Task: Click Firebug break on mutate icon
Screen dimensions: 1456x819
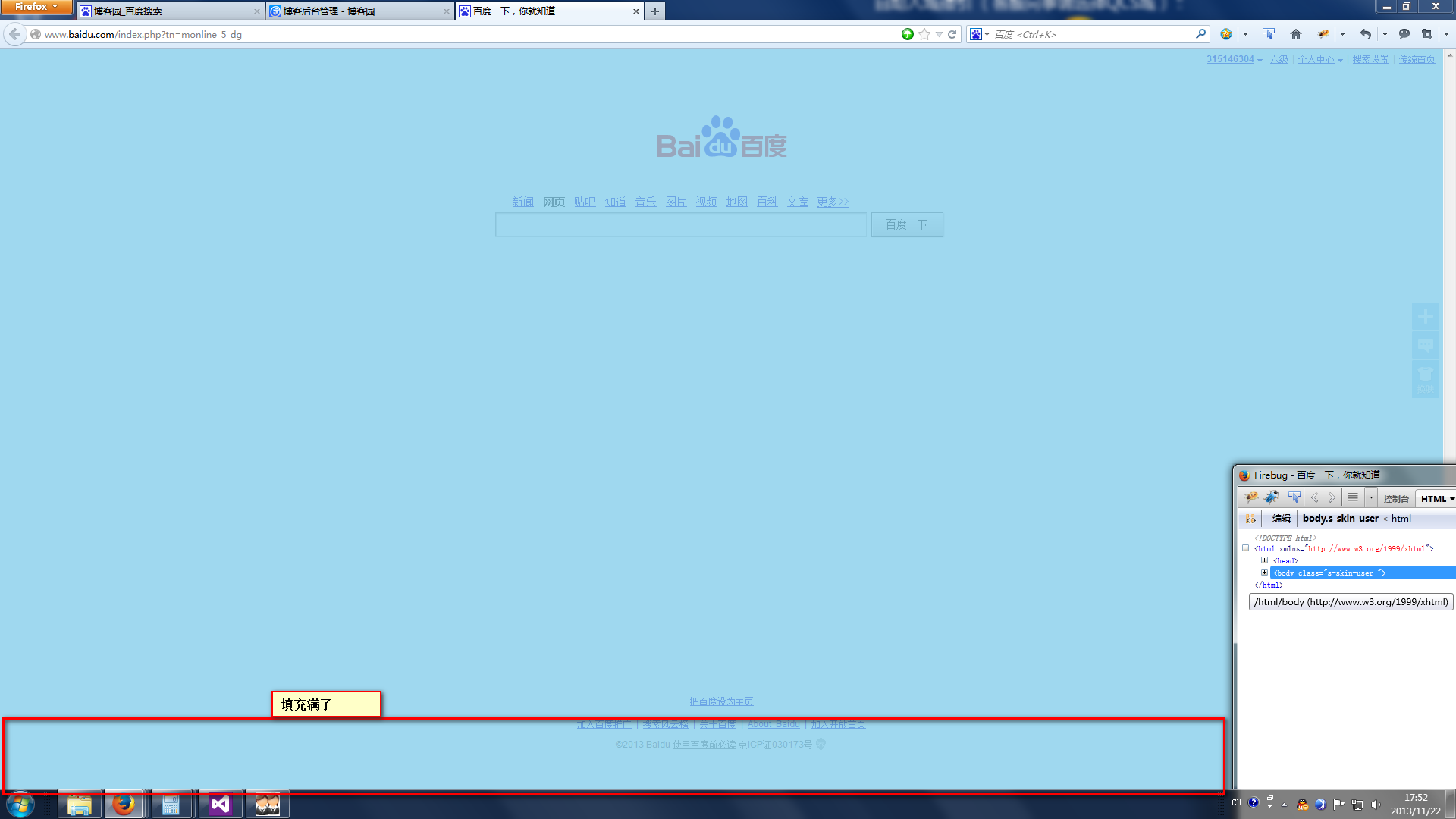Action: tap(1250, 519)
